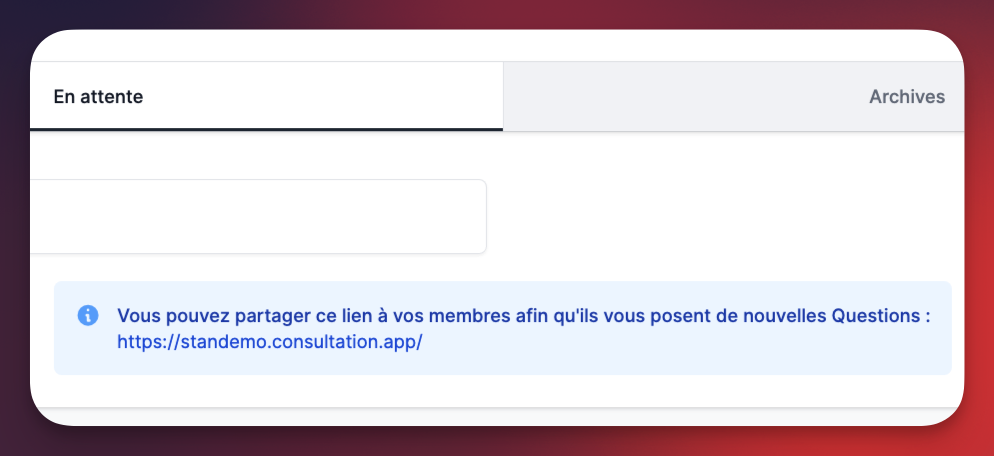Click empty space right of En attente label

click(x=320, y=97)
